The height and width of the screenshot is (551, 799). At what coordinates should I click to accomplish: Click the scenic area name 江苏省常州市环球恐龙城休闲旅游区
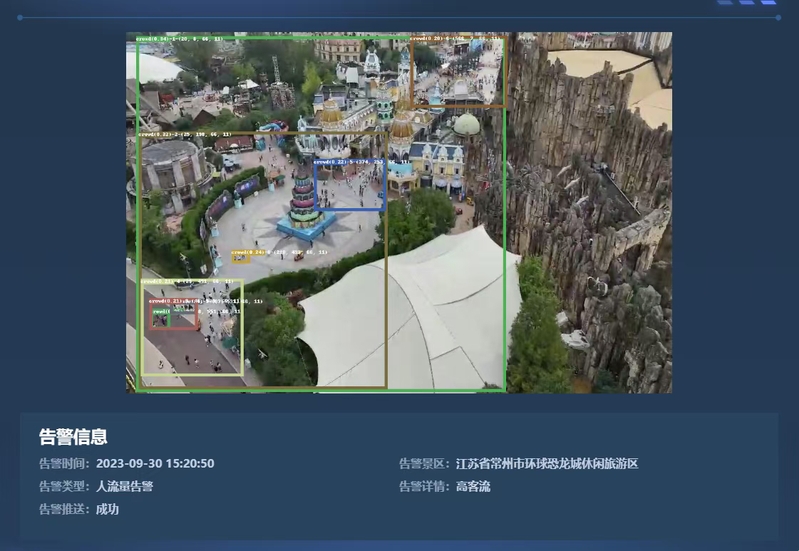tap(546, 464)
